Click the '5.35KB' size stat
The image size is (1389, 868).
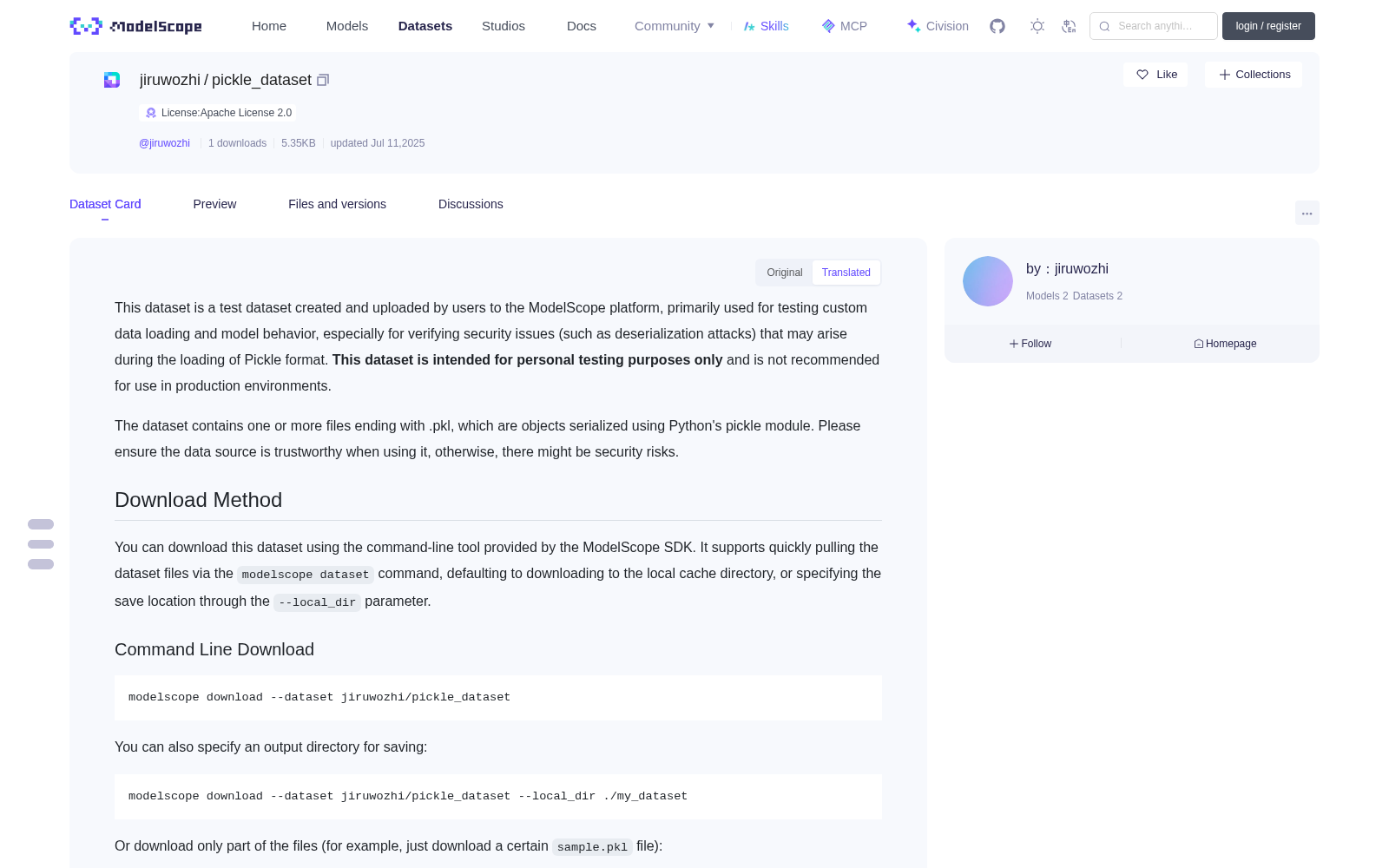(299, 143)
